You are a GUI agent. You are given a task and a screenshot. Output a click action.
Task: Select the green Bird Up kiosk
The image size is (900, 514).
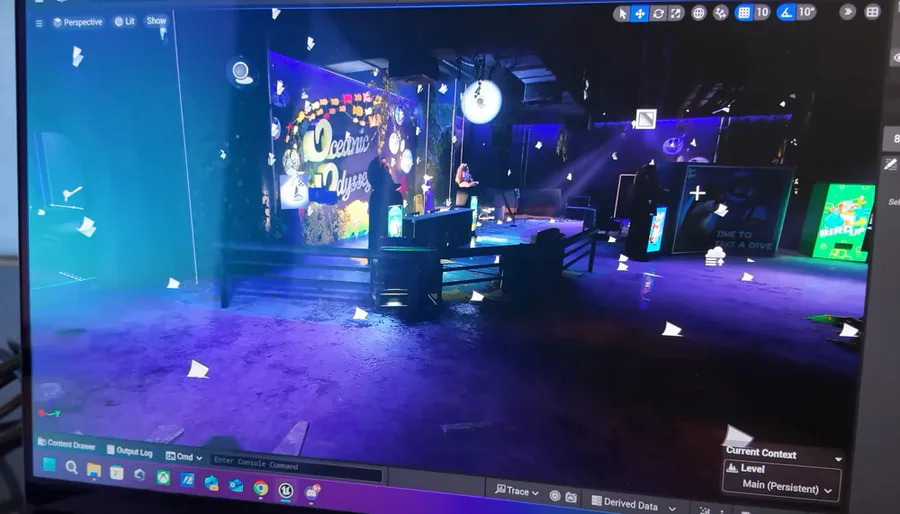click(x=843, y=222)
